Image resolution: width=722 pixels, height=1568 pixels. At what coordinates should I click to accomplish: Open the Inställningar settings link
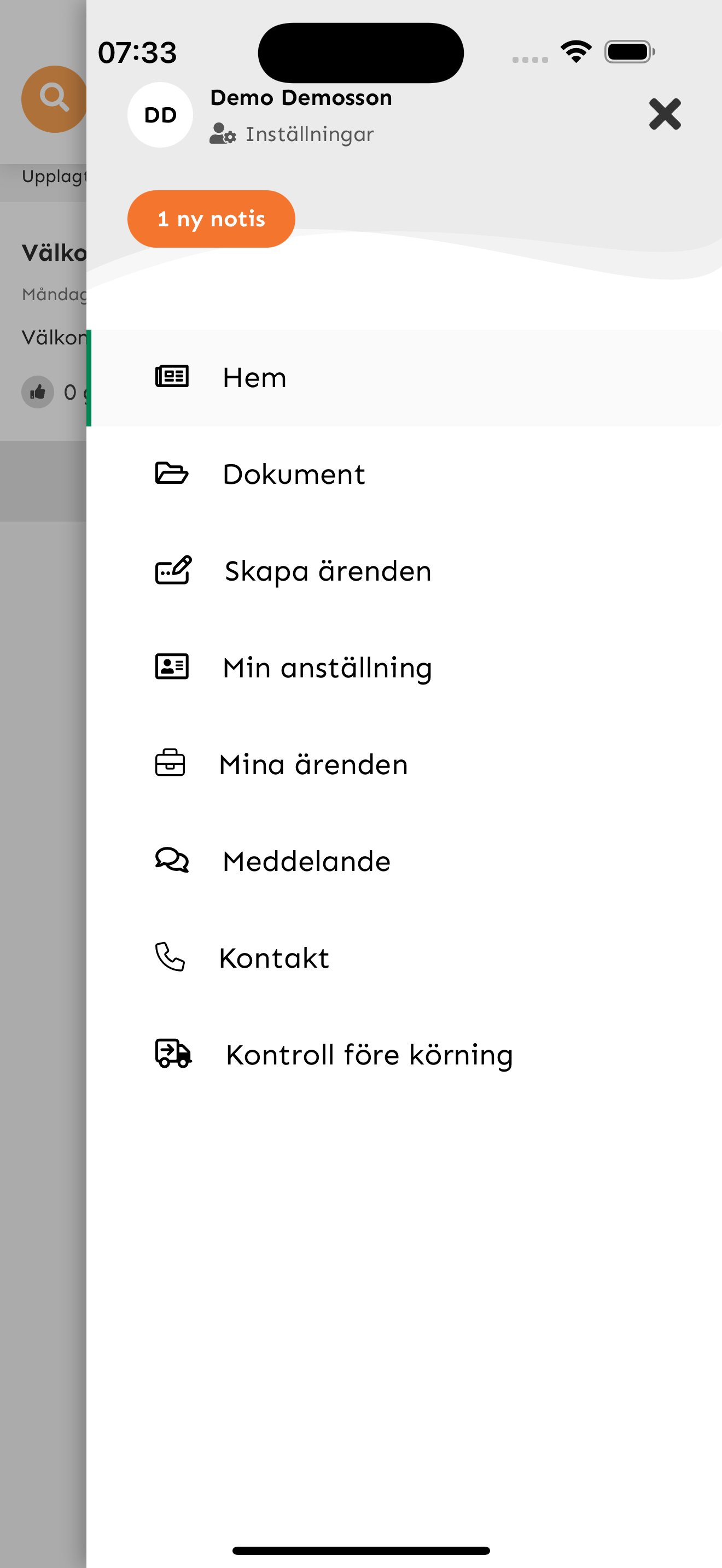point(308,134)
